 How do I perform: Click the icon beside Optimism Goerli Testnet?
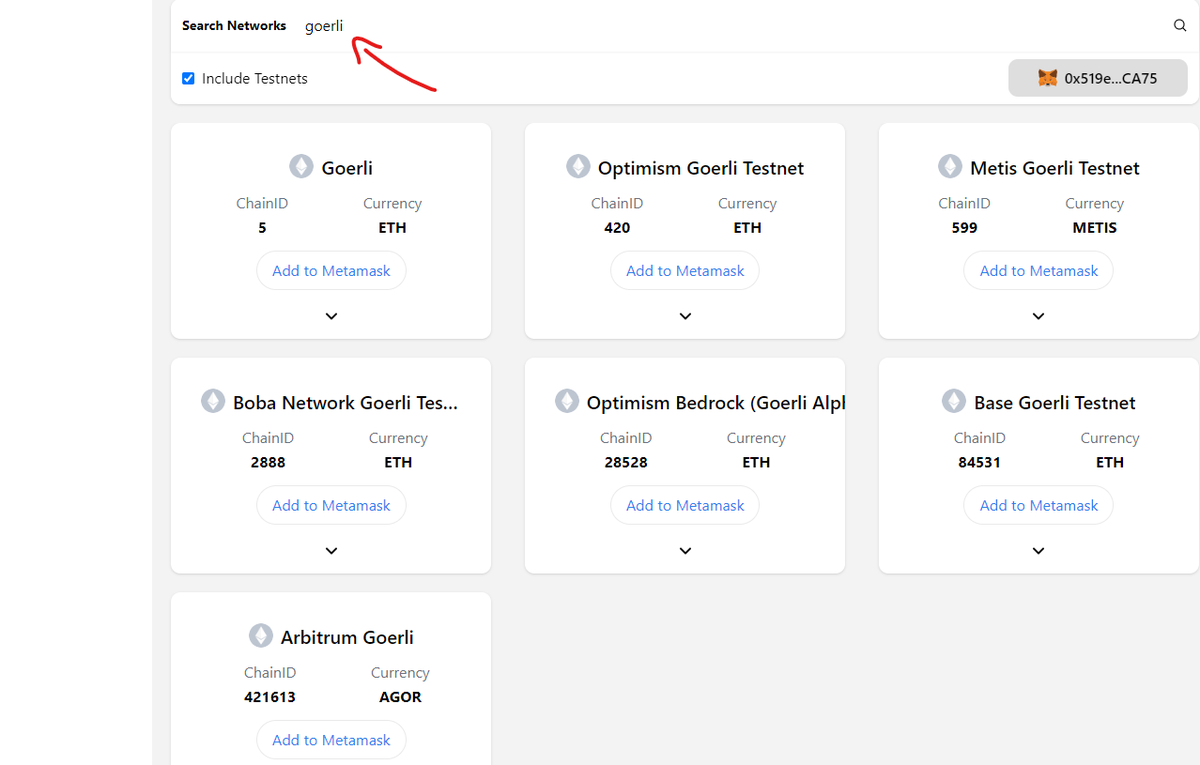pos(578,166)
